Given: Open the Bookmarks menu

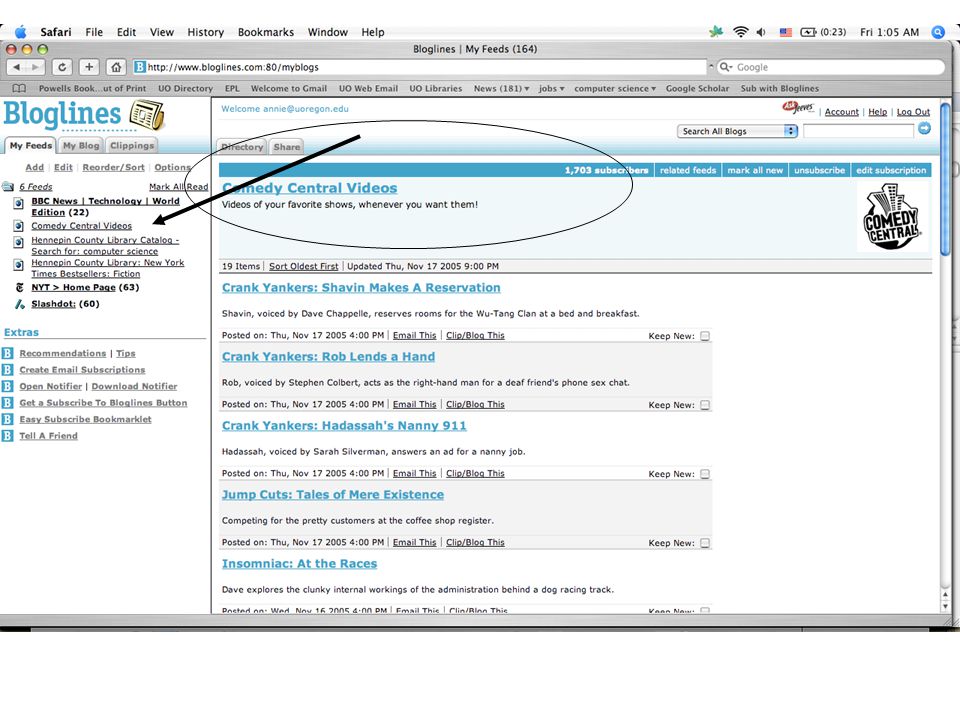Looking at the screenshot, I should [x=266, y=32].
